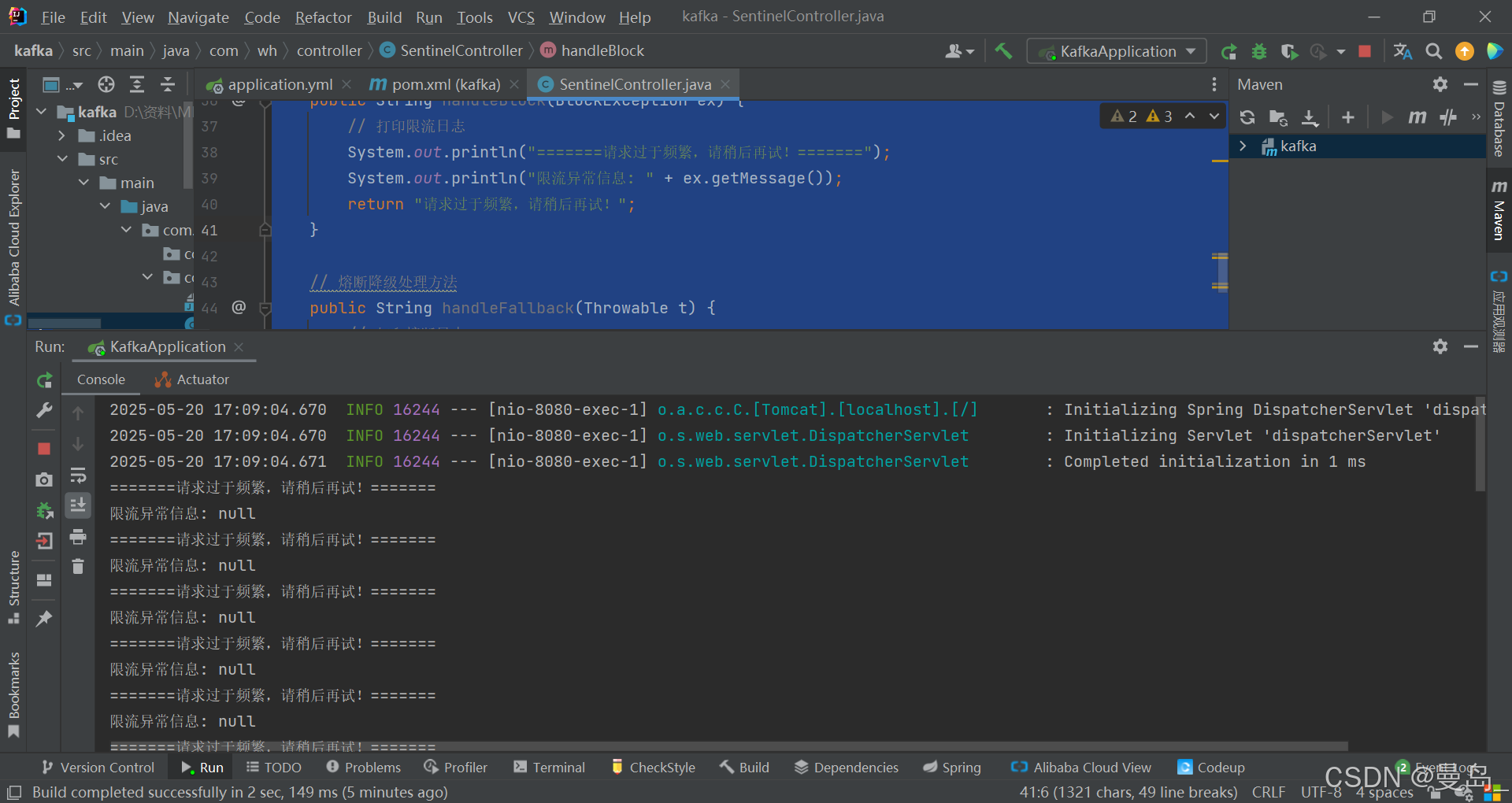Change UTF-8 file encoding
The height and width of the screenshot is (803, 1512).
[x=1321, y=792]
